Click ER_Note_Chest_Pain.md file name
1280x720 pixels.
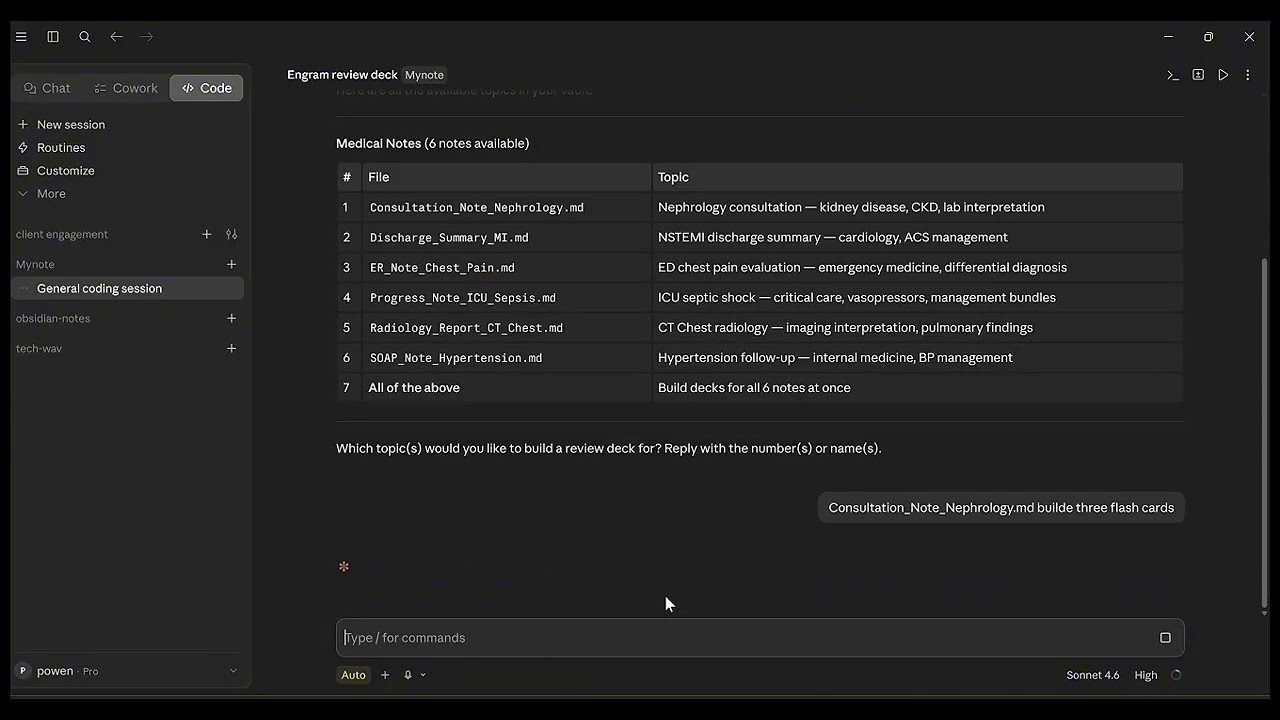[x=442, y=267]
